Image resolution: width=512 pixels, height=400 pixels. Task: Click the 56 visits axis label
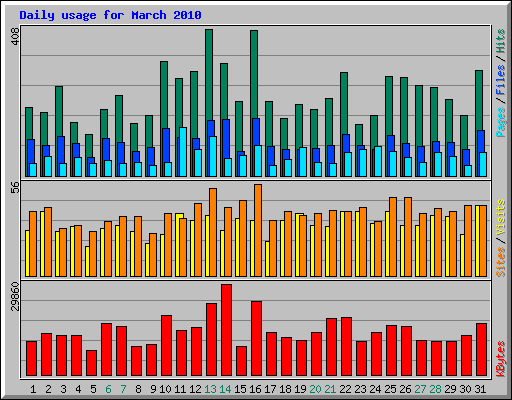[16, 188]
